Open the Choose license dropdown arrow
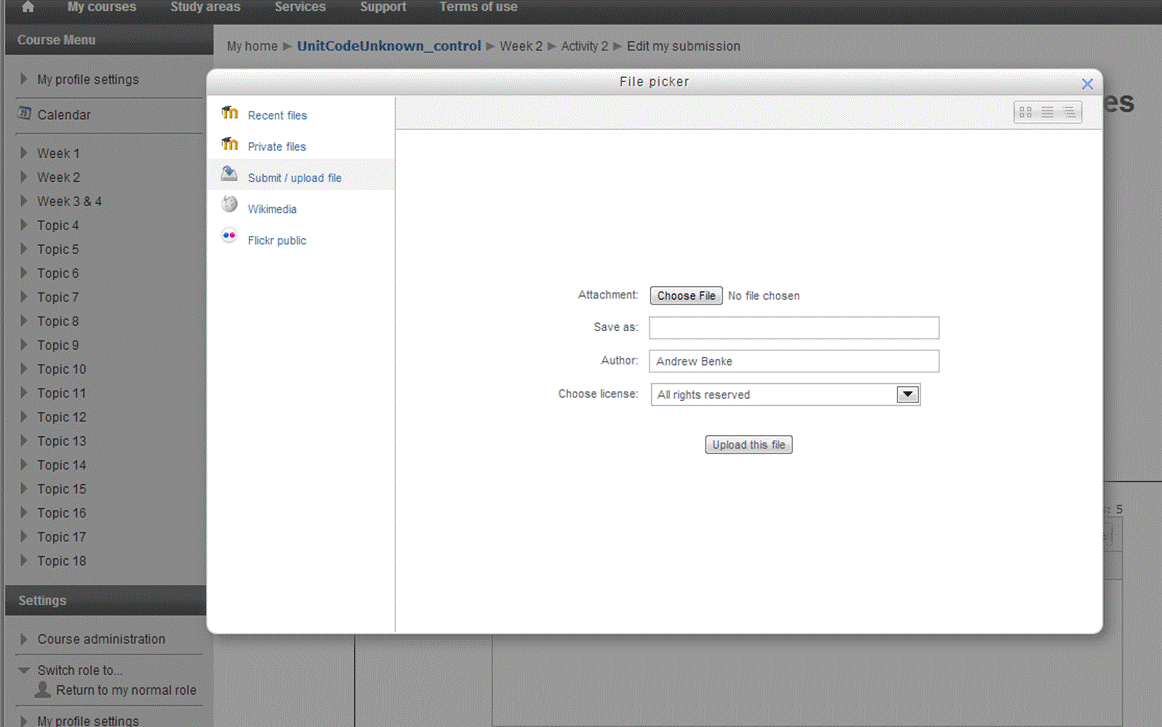 (908, 394)
